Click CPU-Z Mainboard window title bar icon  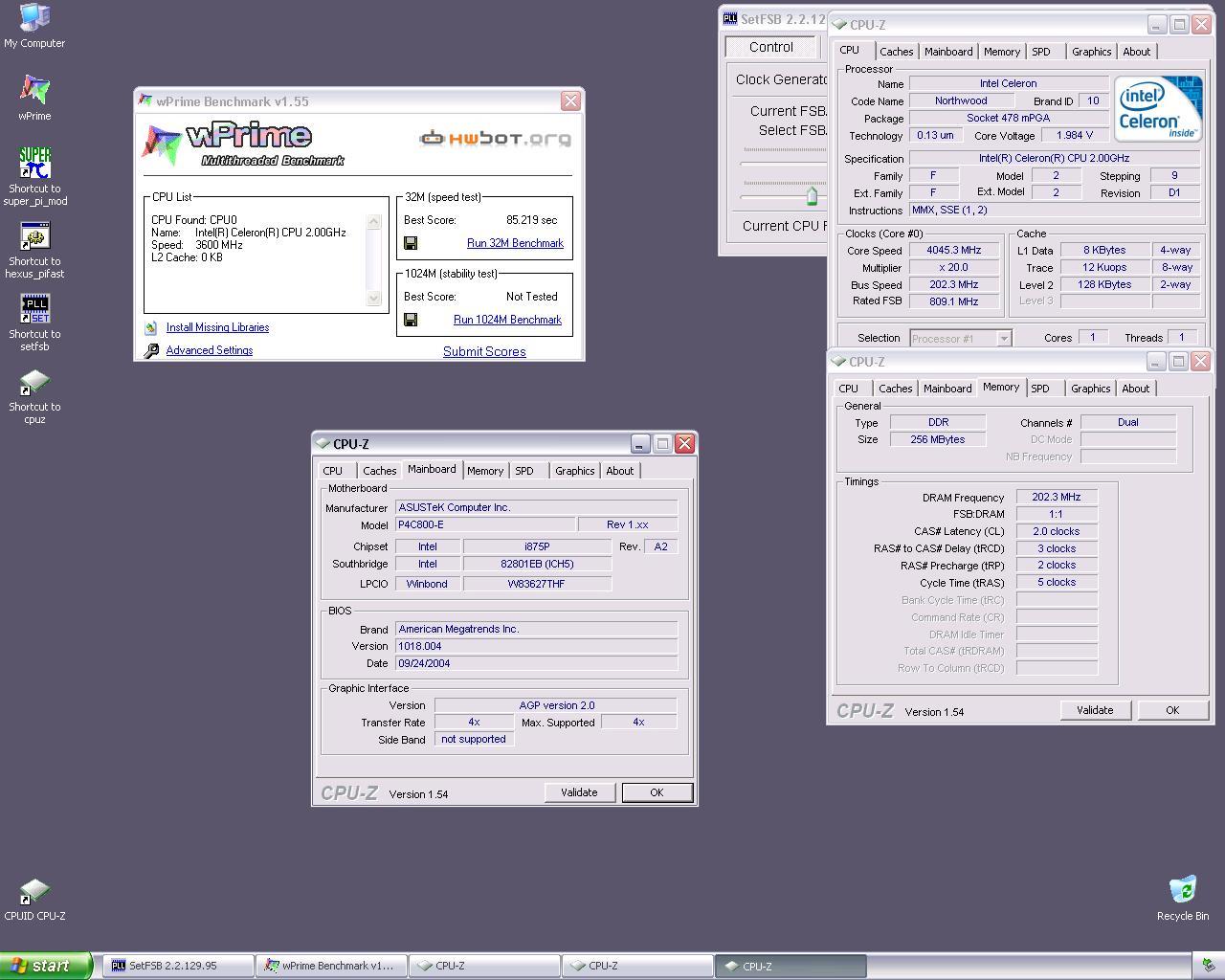(323, 443)
